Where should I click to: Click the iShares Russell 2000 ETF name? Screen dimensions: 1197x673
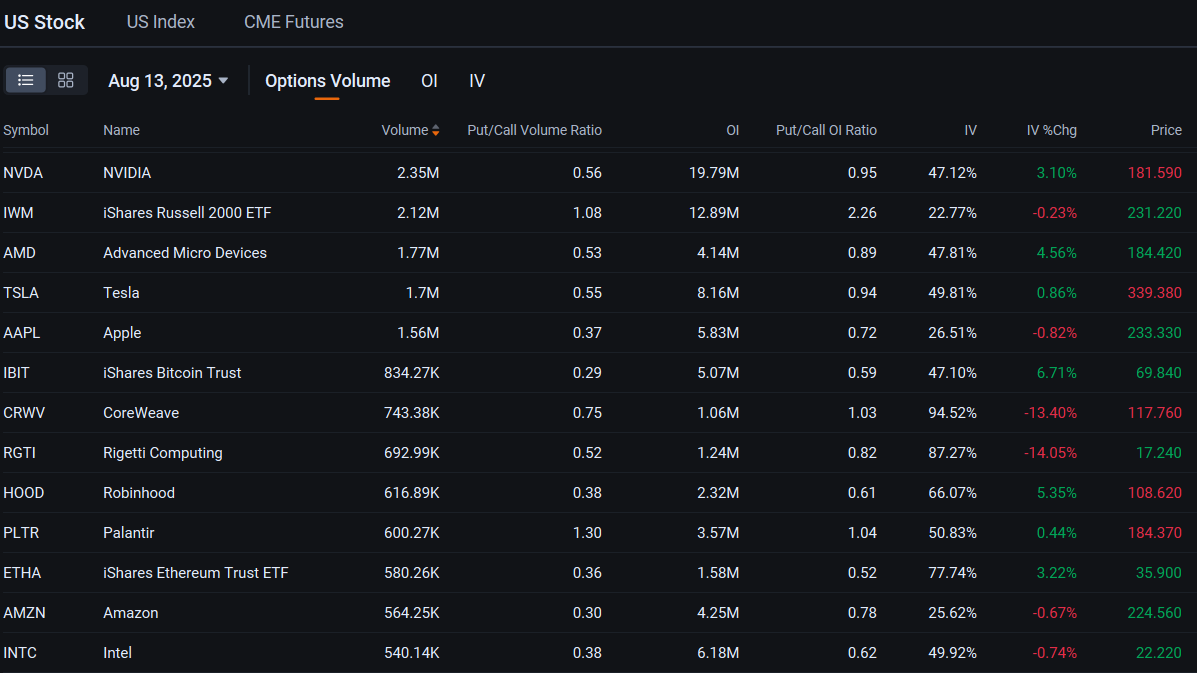[x=187, y=213]
